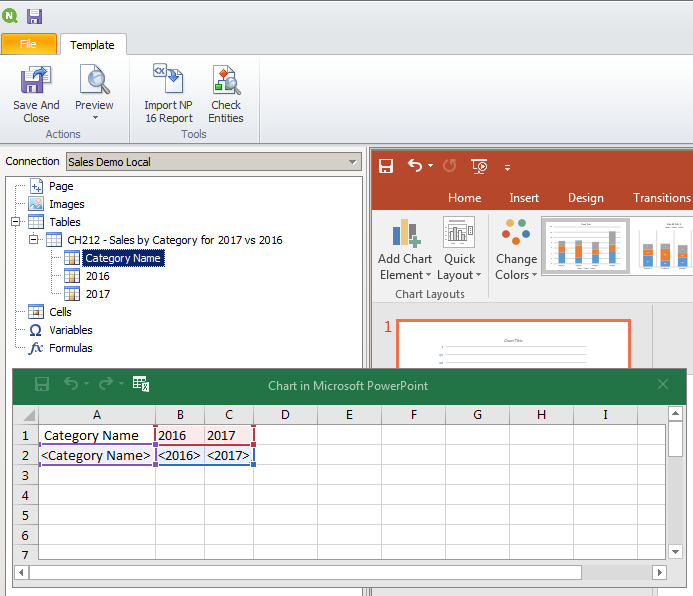This screenshot has height=596, width=693.
Task: Collapse the Tables tree node
Action: 17,222
